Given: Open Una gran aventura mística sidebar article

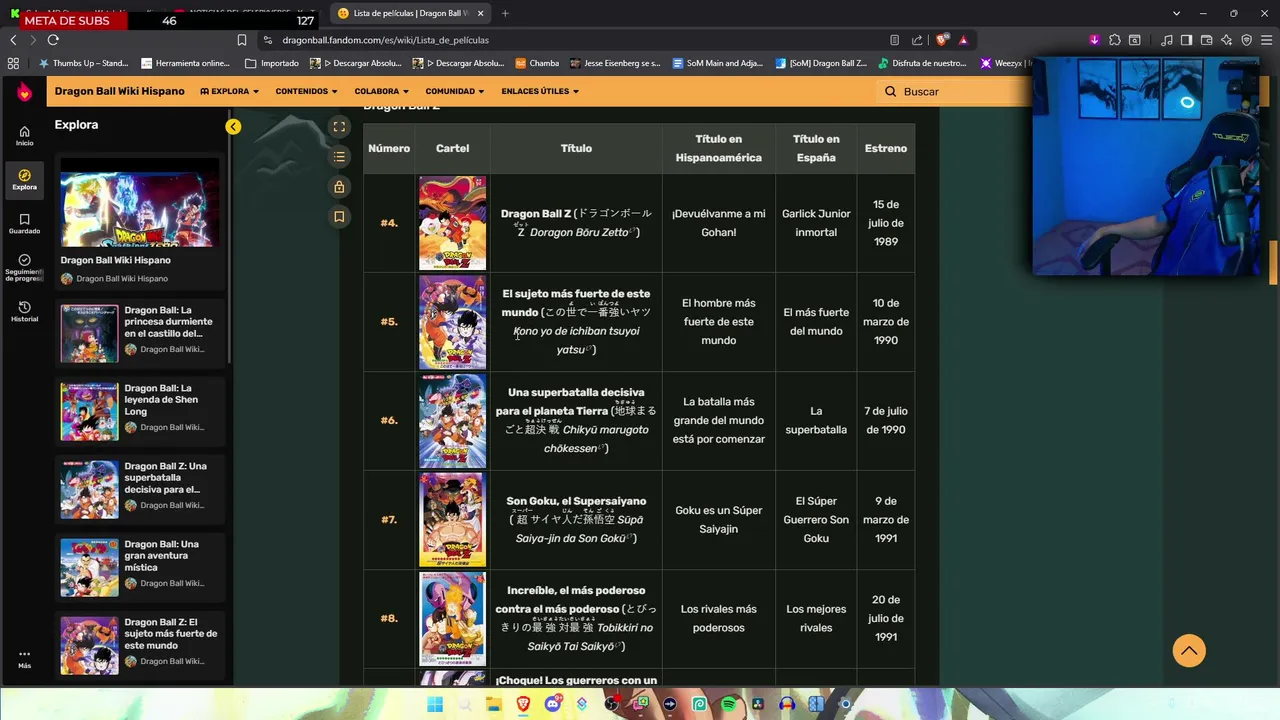Looking at the screenshot, I should click(x=140, y=567).
